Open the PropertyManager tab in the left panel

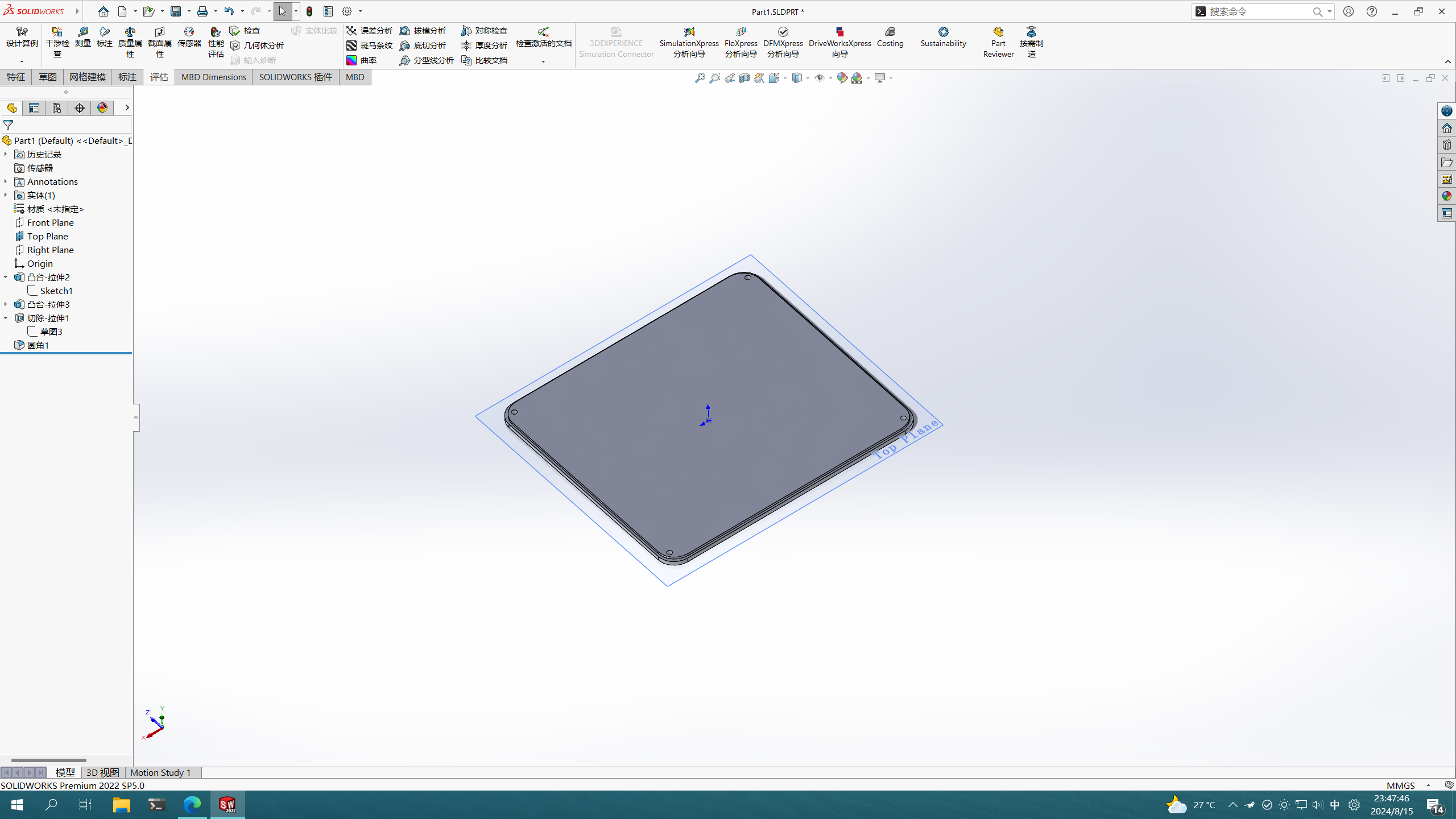(34, 108)
